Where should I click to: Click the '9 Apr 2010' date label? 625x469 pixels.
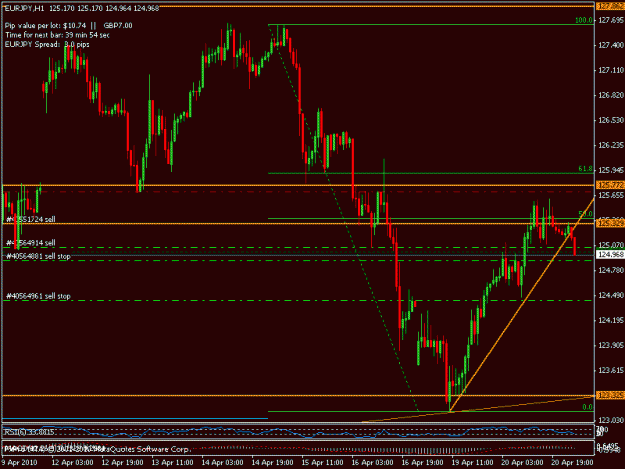19,463
